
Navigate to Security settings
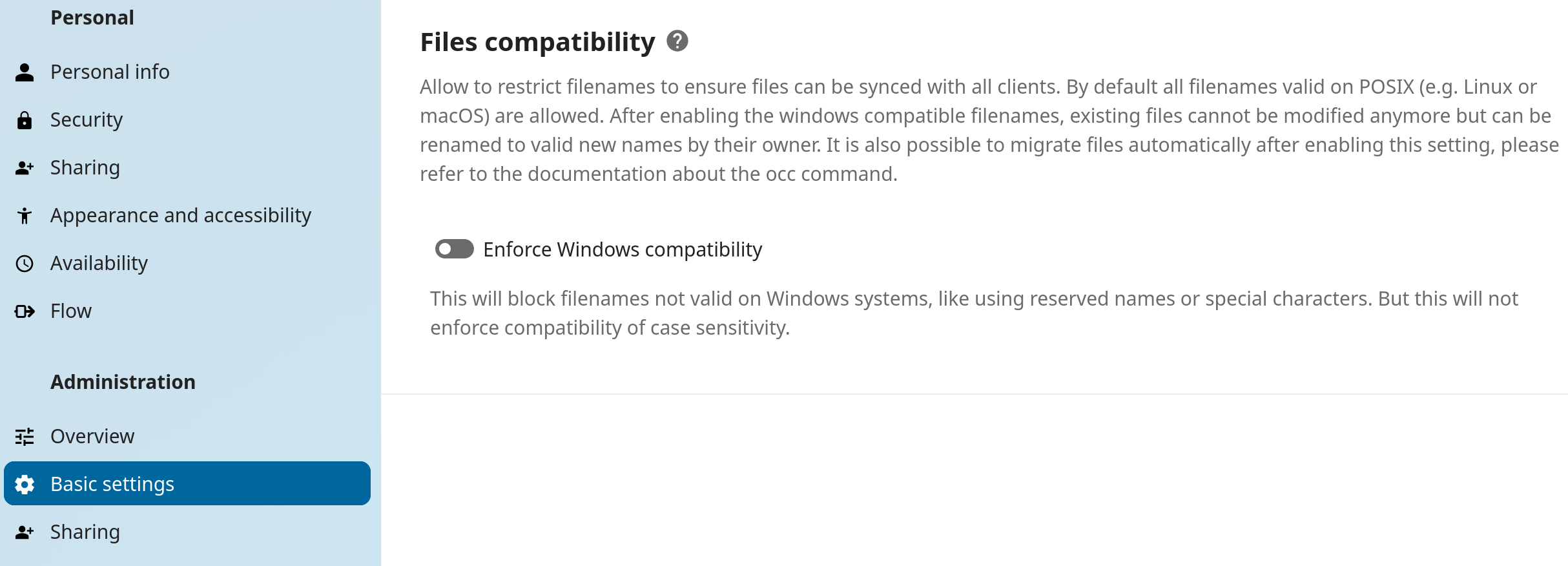pyautogui.click(x=87, y=120)
